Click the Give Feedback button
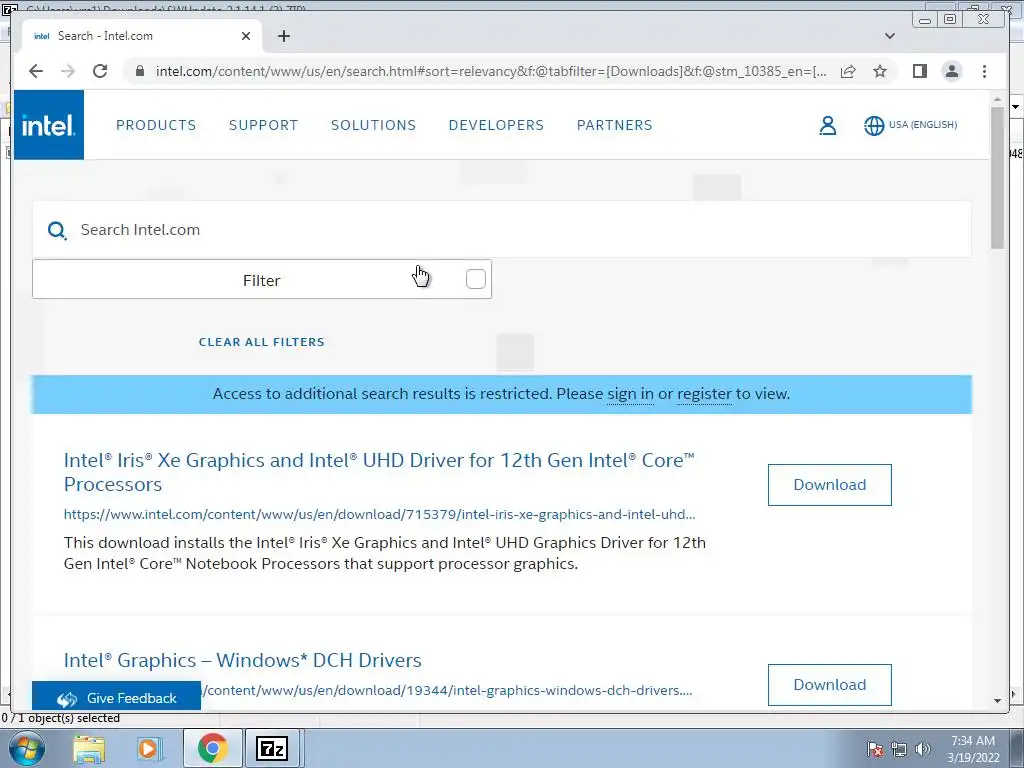Viewport: 1024px width, 768px height. pos(116,698)
